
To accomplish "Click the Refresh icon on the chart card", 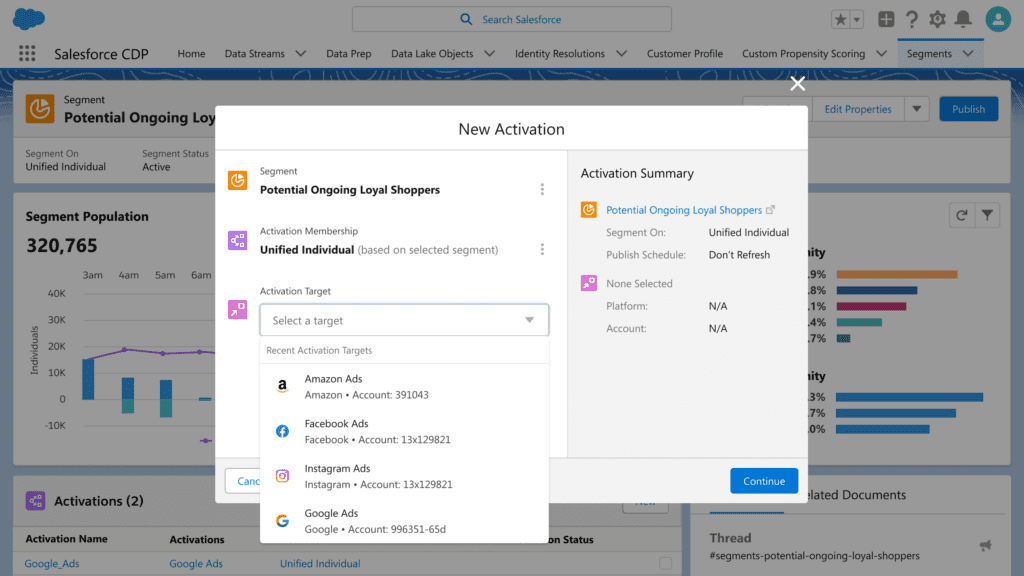I will 961,215.
